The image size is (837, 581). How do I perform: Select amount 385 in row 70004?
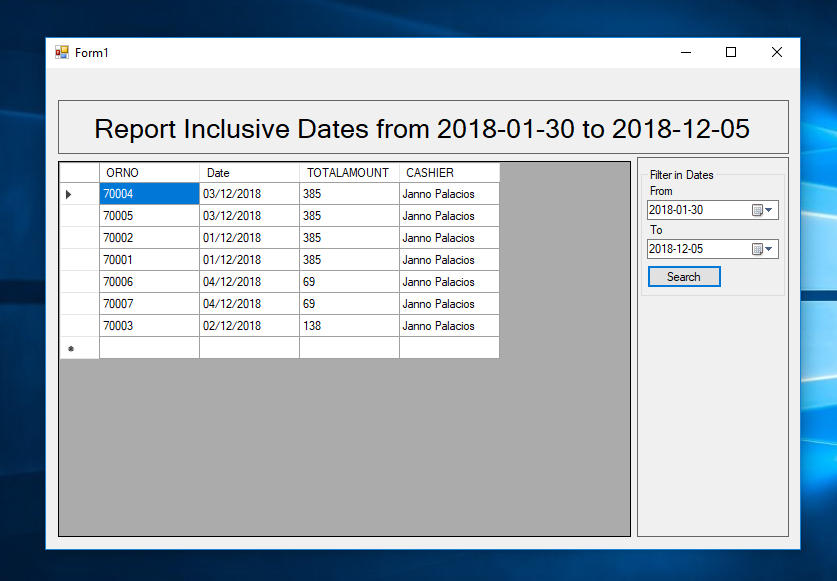pyautogui.click(x=349, y=194)
